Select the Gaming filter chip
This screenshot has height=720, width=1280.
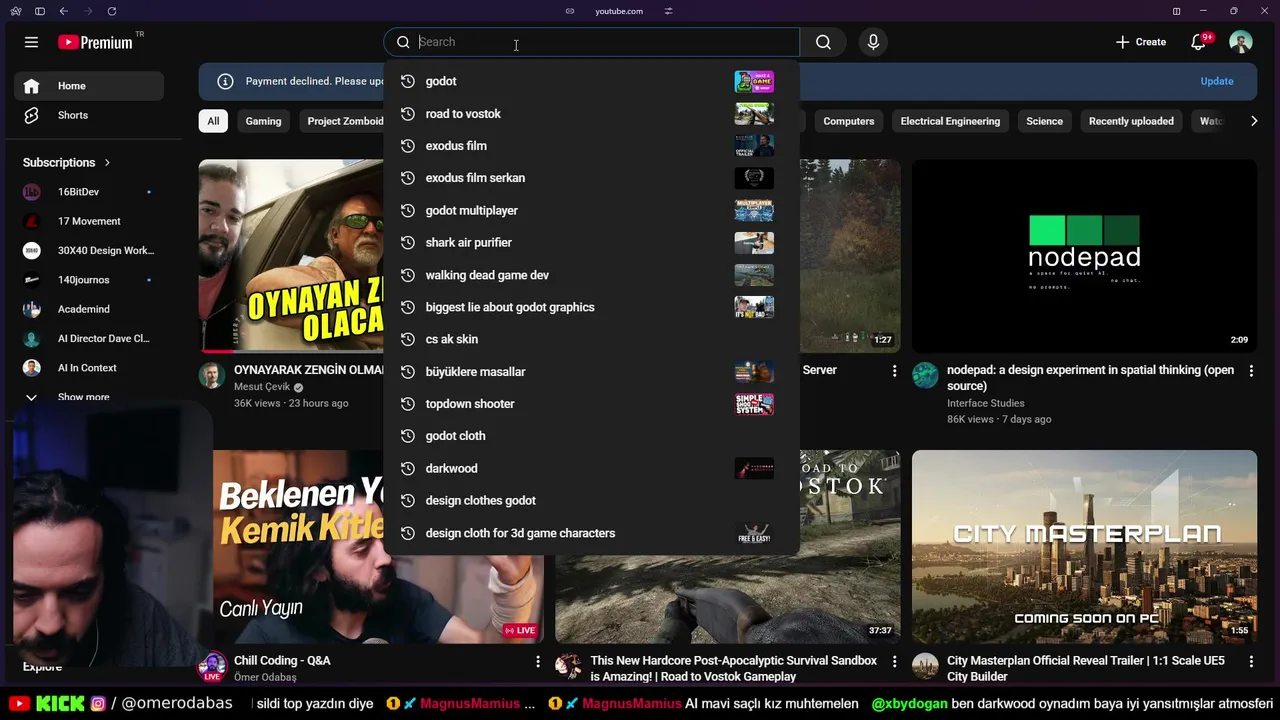(263, 121)
